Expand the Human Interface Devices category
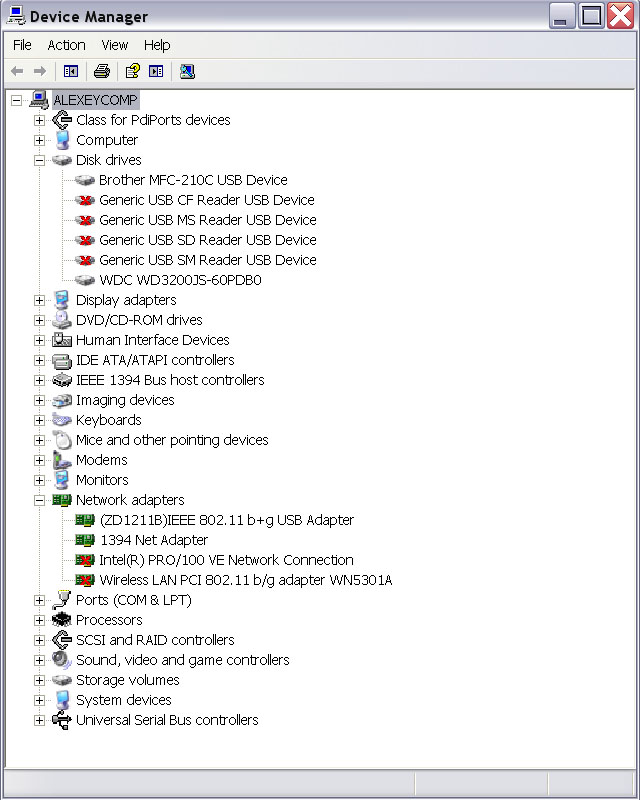Viewport: 640px width, 800px height. pyautogui.click(x=39, y=340)
